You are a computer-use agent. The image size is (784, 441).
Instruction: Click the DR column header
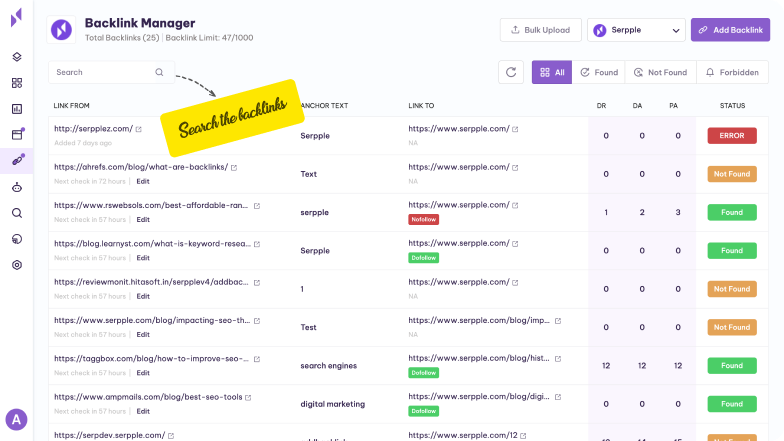point(602,106)
